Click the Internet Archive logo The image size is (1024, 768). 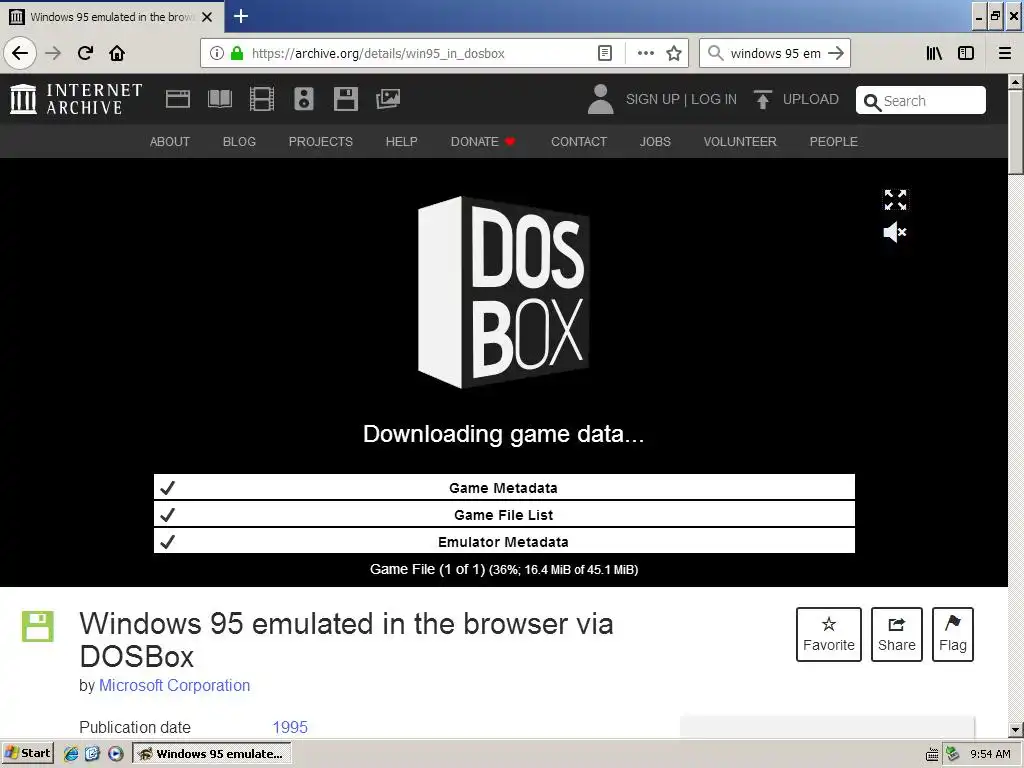[76, 99]
